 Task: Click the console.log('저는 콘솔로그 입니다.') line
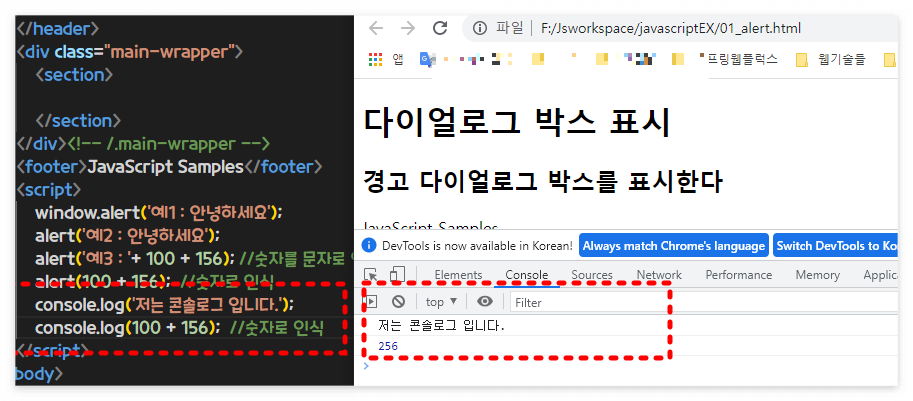point(165,304)
